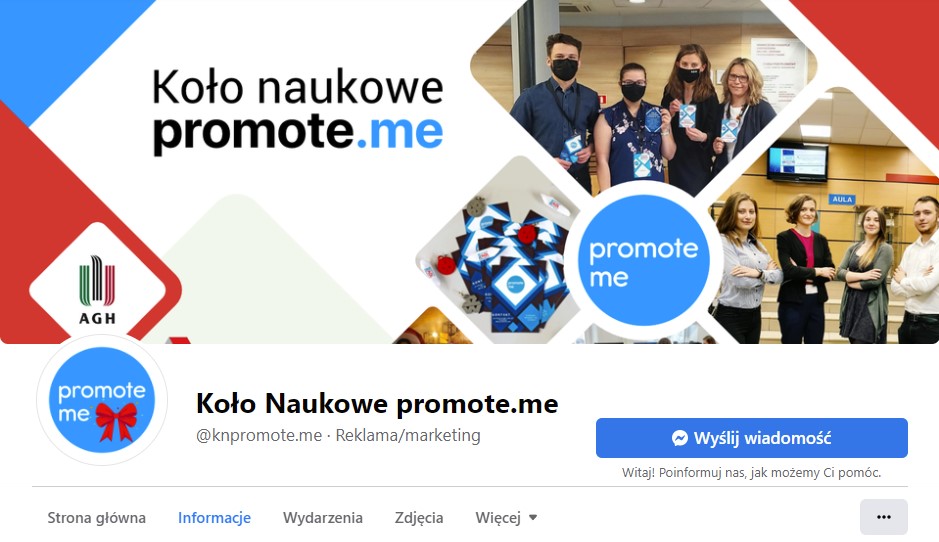This screenshot has width=939, height=542.
Task: Open the three-dots page options menu
Action: [883, 517]
